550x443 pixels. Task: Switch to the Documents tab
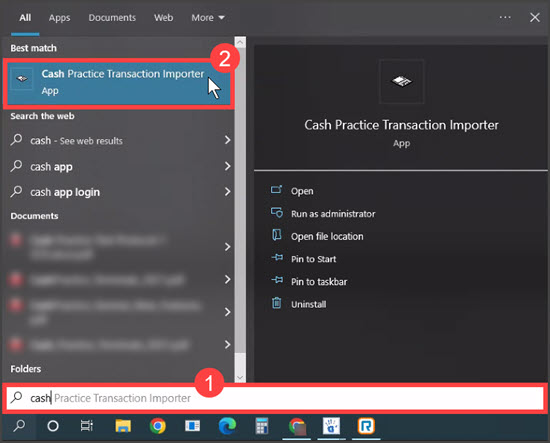(x=112, y=18)
